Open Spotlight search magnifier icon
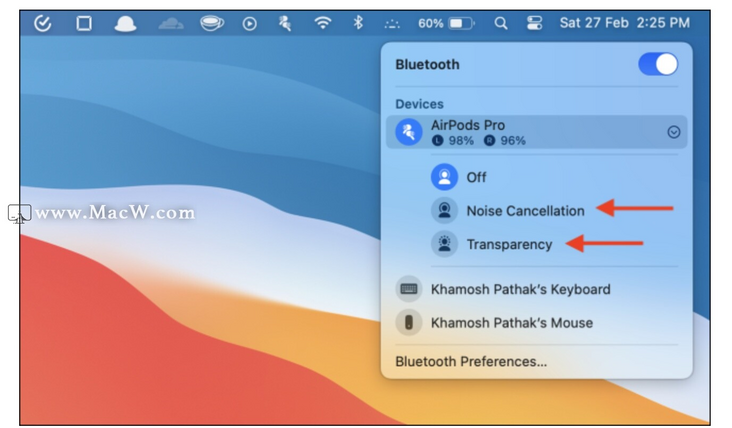732x428 pixels. 500,23
